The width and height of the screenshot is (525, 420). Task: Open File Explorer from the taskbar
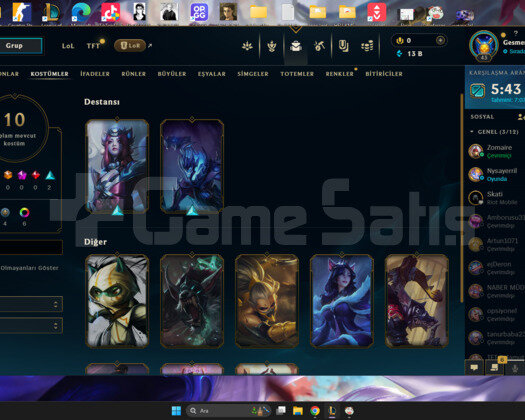(298, 411)
